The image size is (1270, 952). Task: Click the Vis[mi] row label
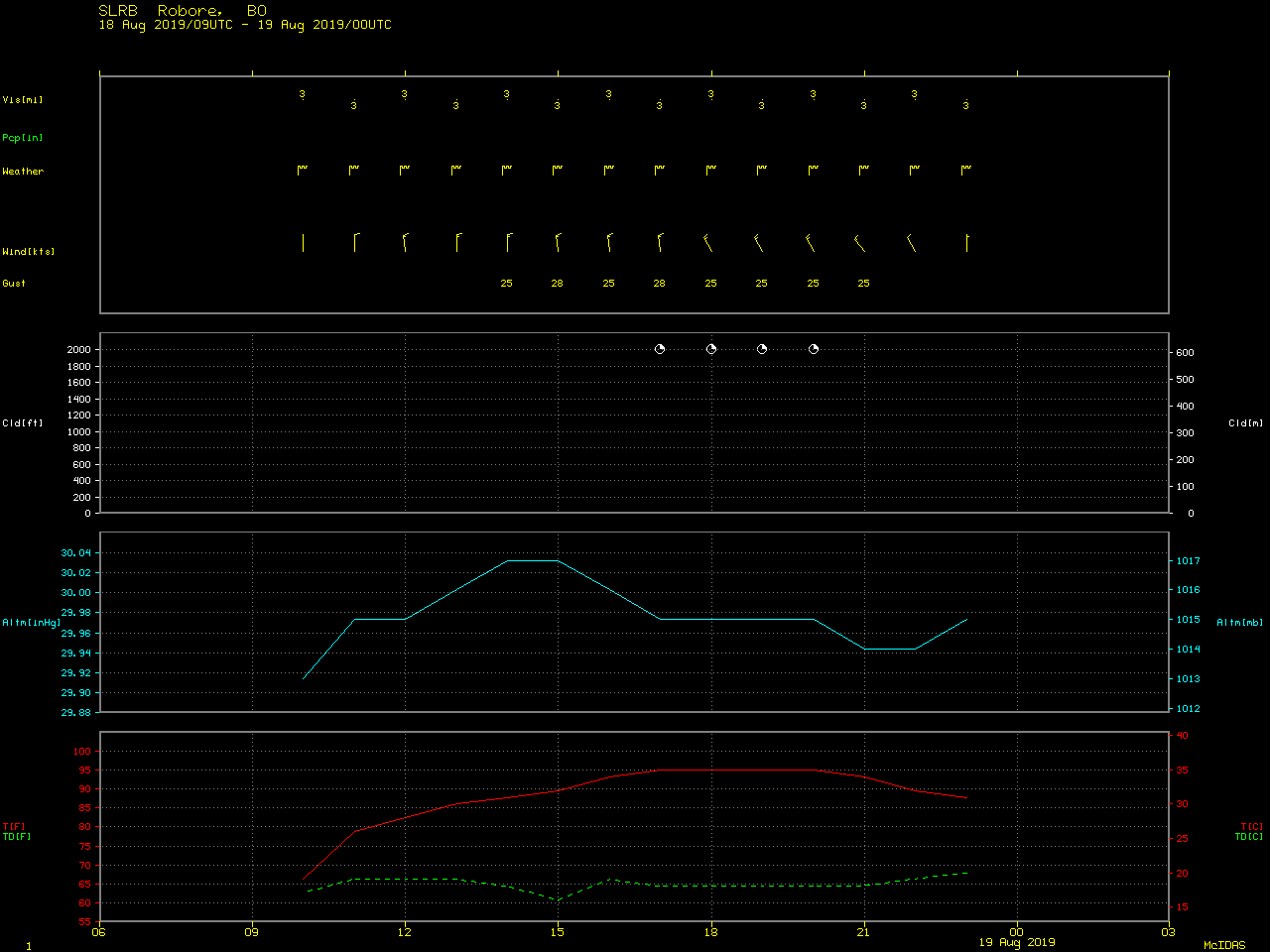(23, 100)
